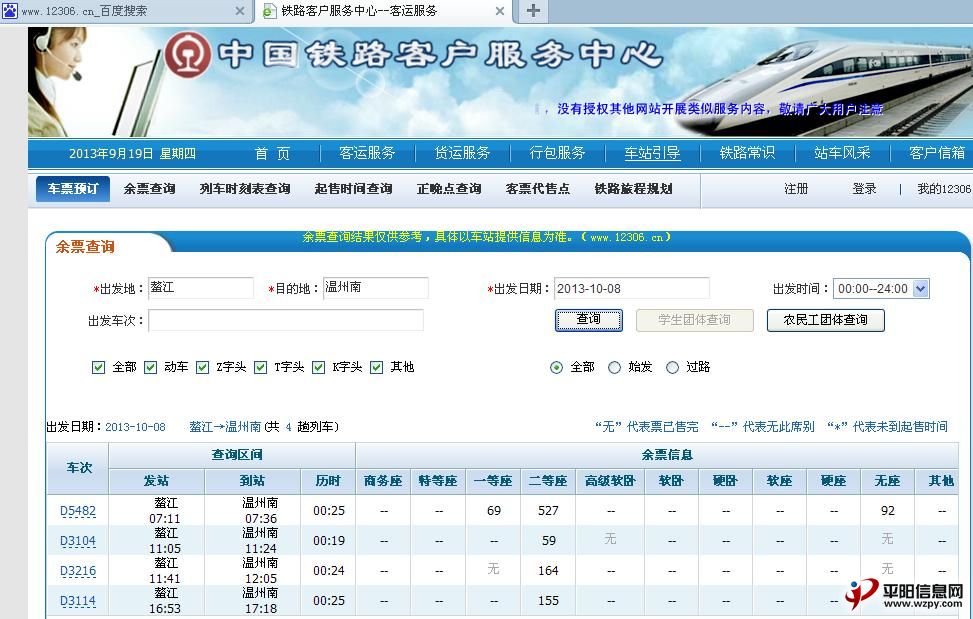
Task: Click D5482 无座 count 92
Action: click(x=888, y=510)
